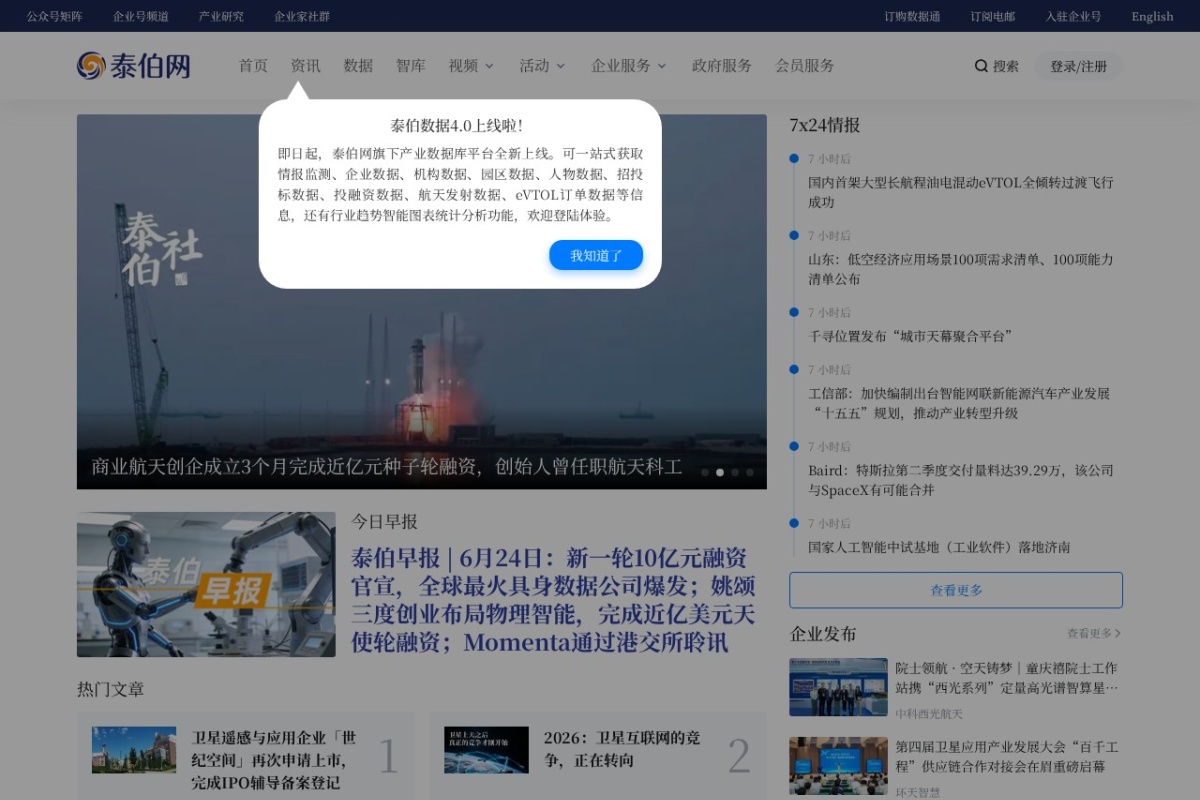Switch language to English
Image resolution: width=1200 pixels, height=800 pixels.
tap(1152, 16)
